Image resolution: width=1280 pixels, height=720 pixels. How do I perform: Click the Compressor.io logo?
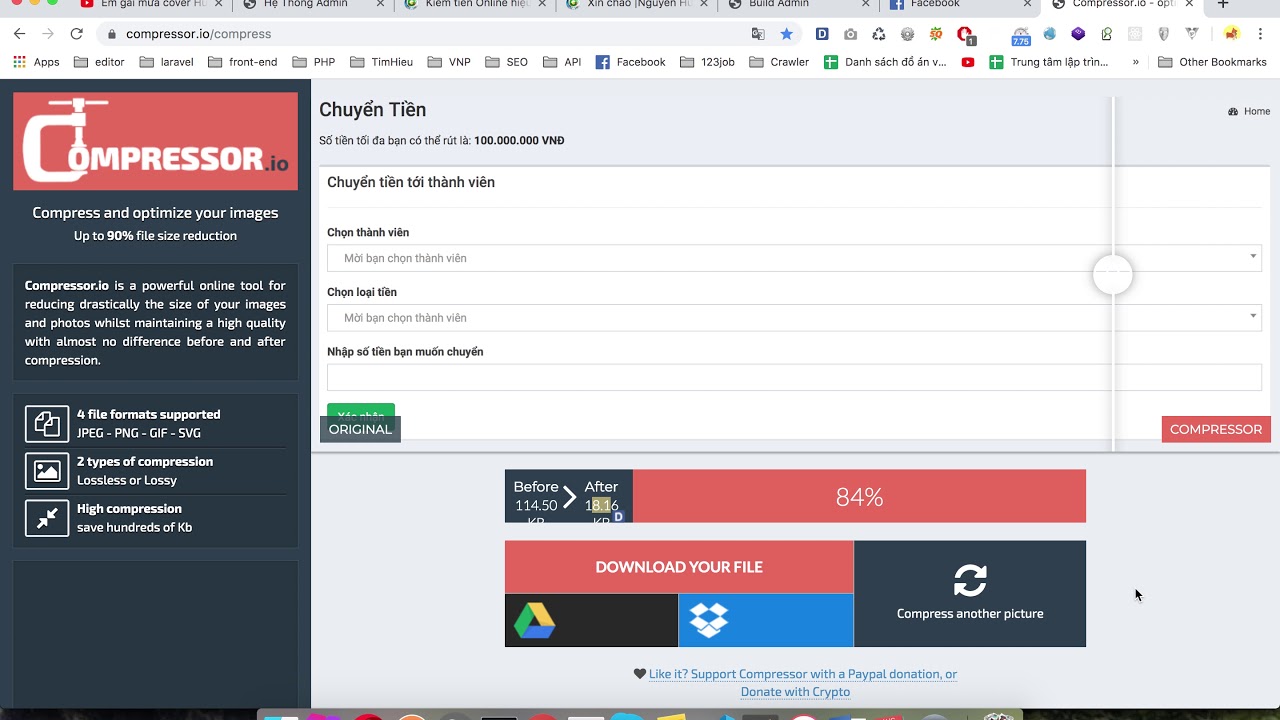pyautogui.click(x=155, y=141)
